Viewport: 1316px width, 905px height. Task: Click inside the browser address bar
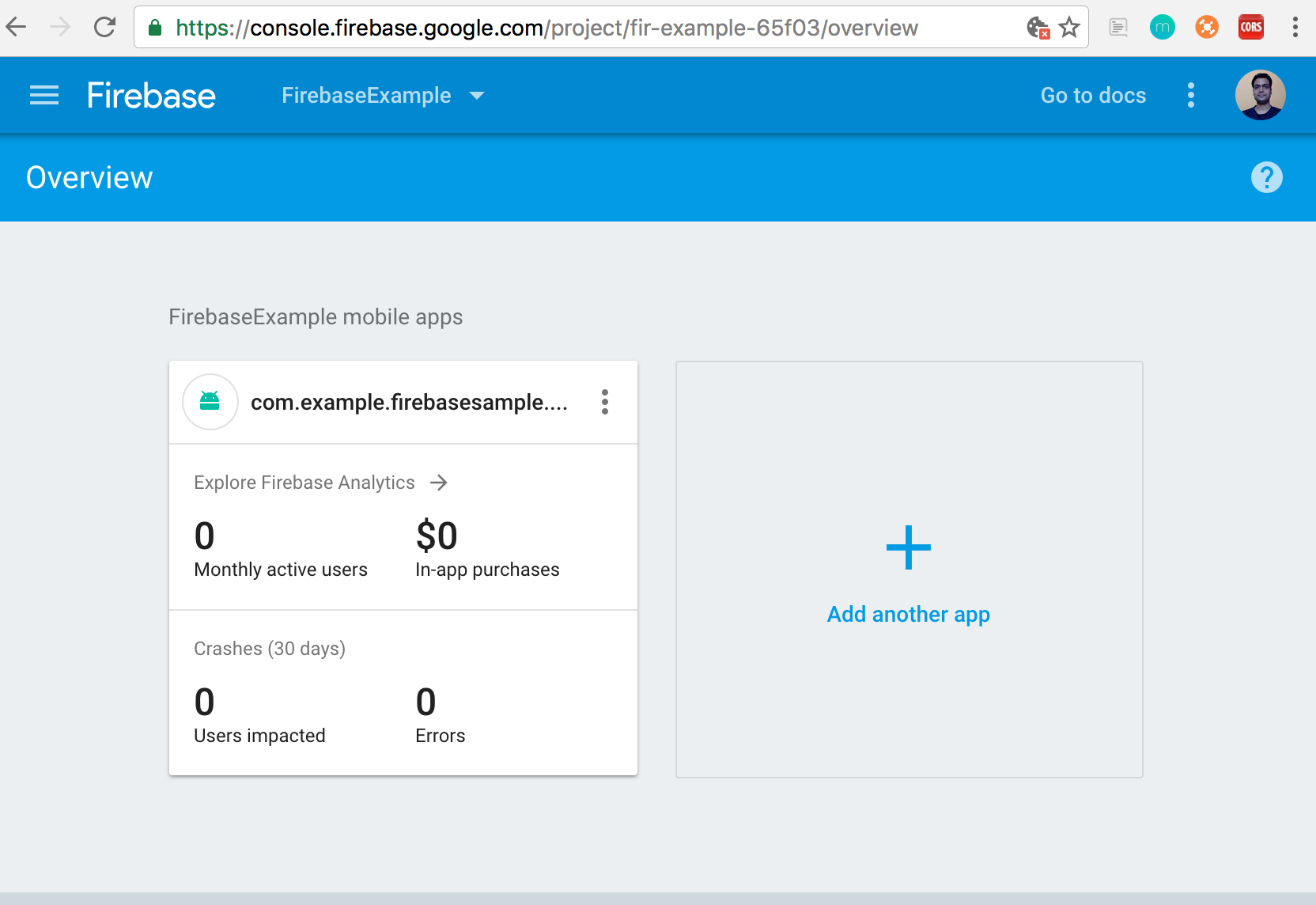554,27
